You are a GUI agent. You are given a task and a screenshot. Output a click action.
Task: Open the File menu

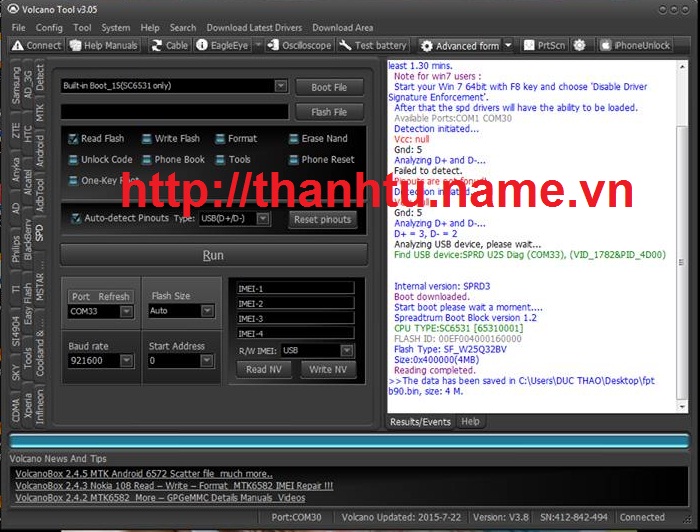pyautogui.click(x=18, y=28)
